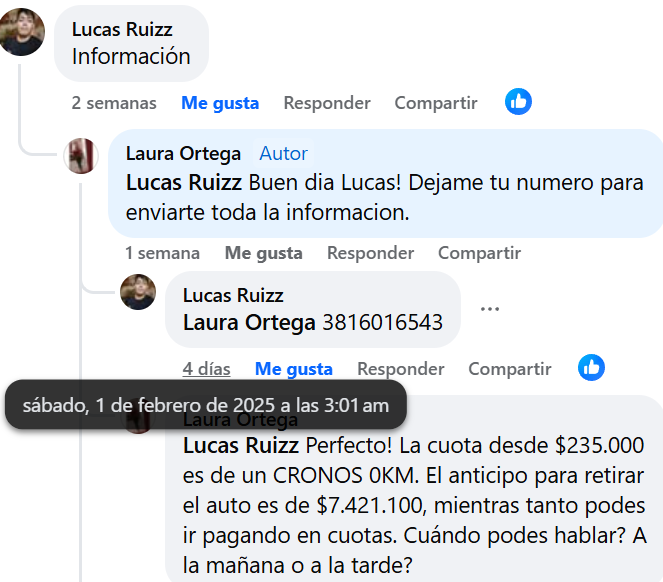Click the Lucas Ruizz mention in the CRONOS 0KM reply
Image resolution: width=663 pixels, height=582 pixels.
coord(241,445)
